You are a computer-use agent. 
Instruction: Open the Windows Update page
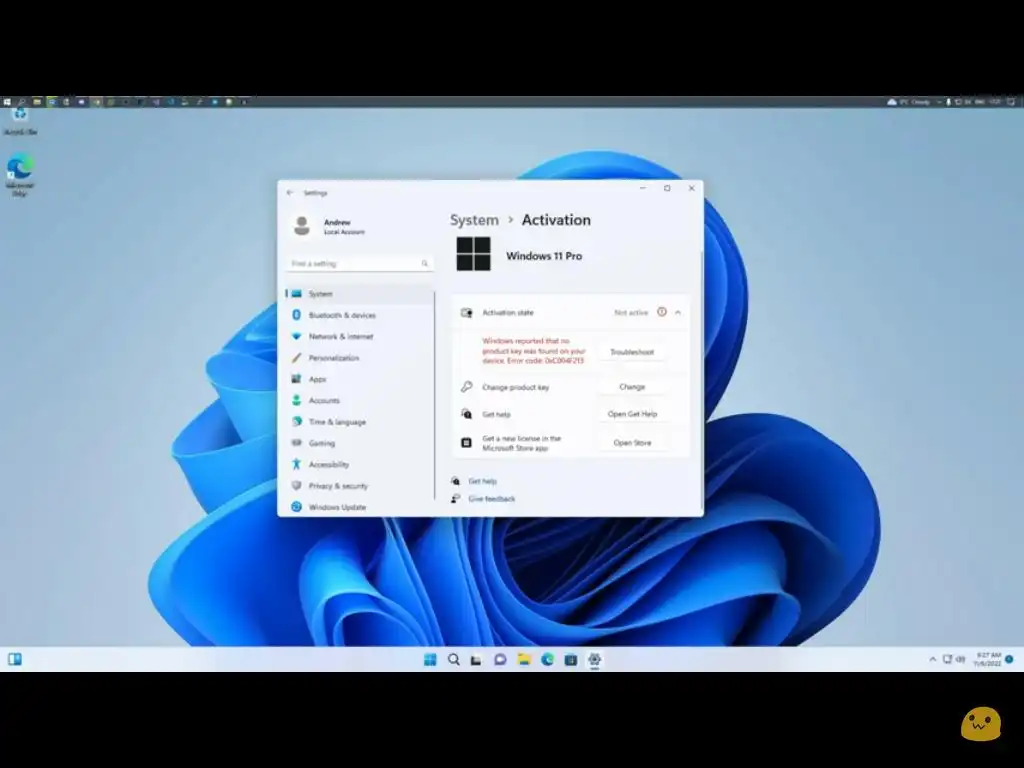(x=359, y=507)
